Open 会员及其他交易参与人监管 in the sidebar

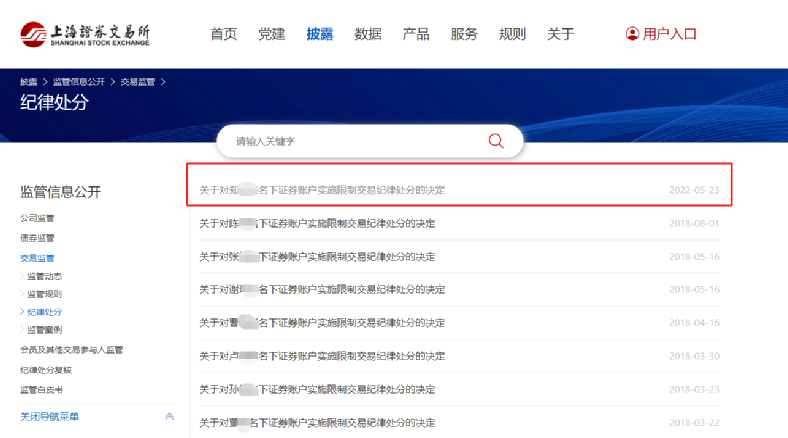pos(72,350)
